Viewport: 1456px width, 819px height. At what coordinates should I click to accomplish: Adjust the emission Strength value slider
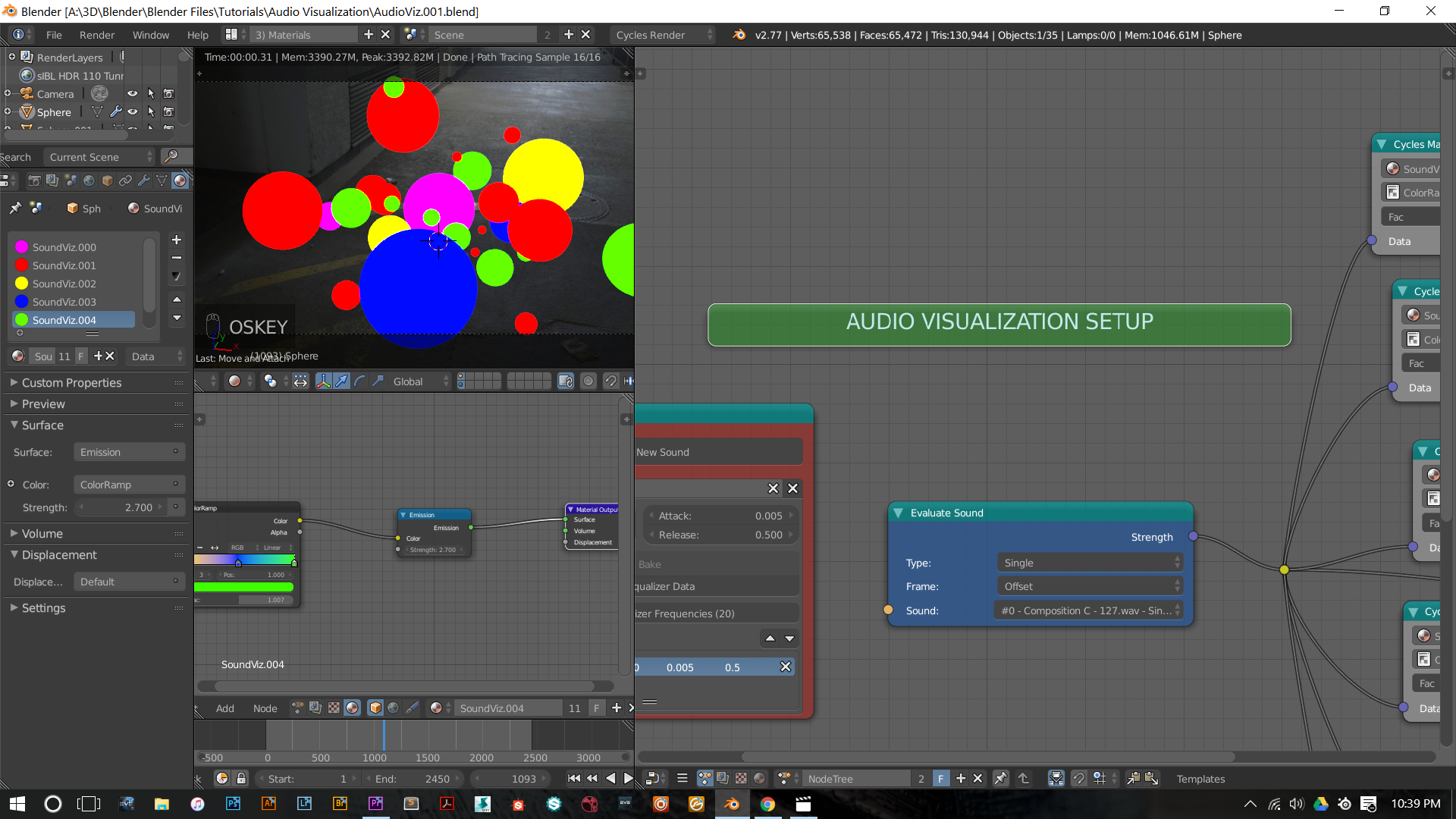(121, 507)
